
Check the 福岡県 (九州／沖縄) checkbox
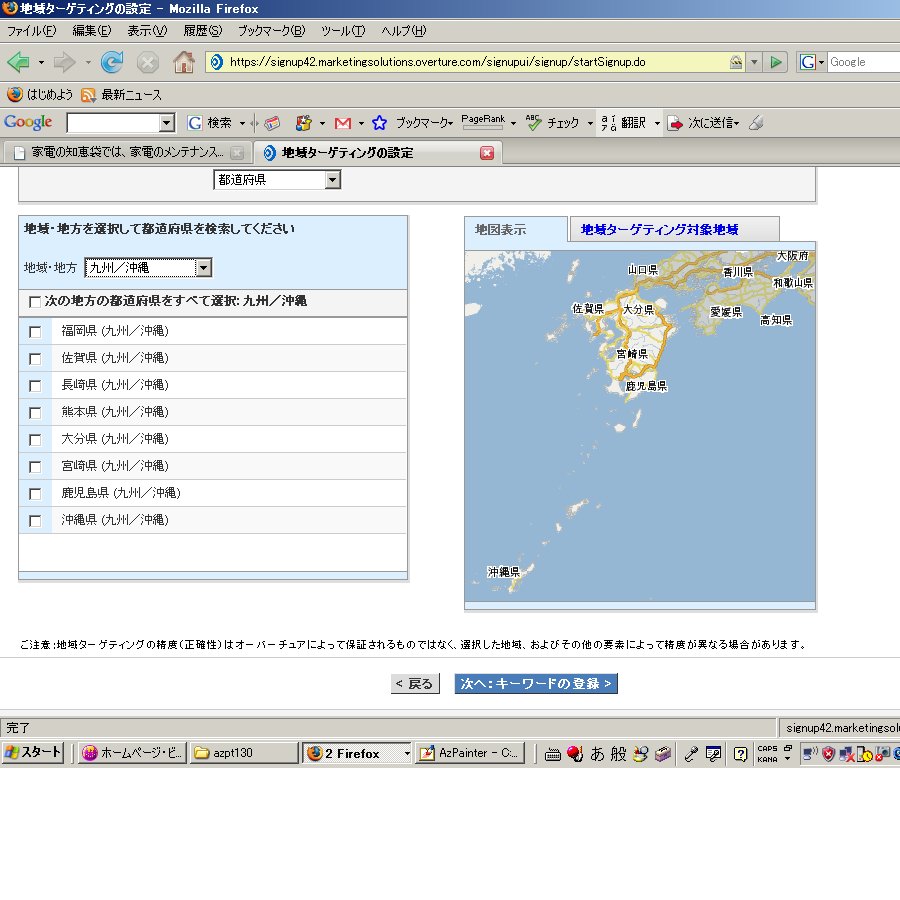click(x=35, y=332)
